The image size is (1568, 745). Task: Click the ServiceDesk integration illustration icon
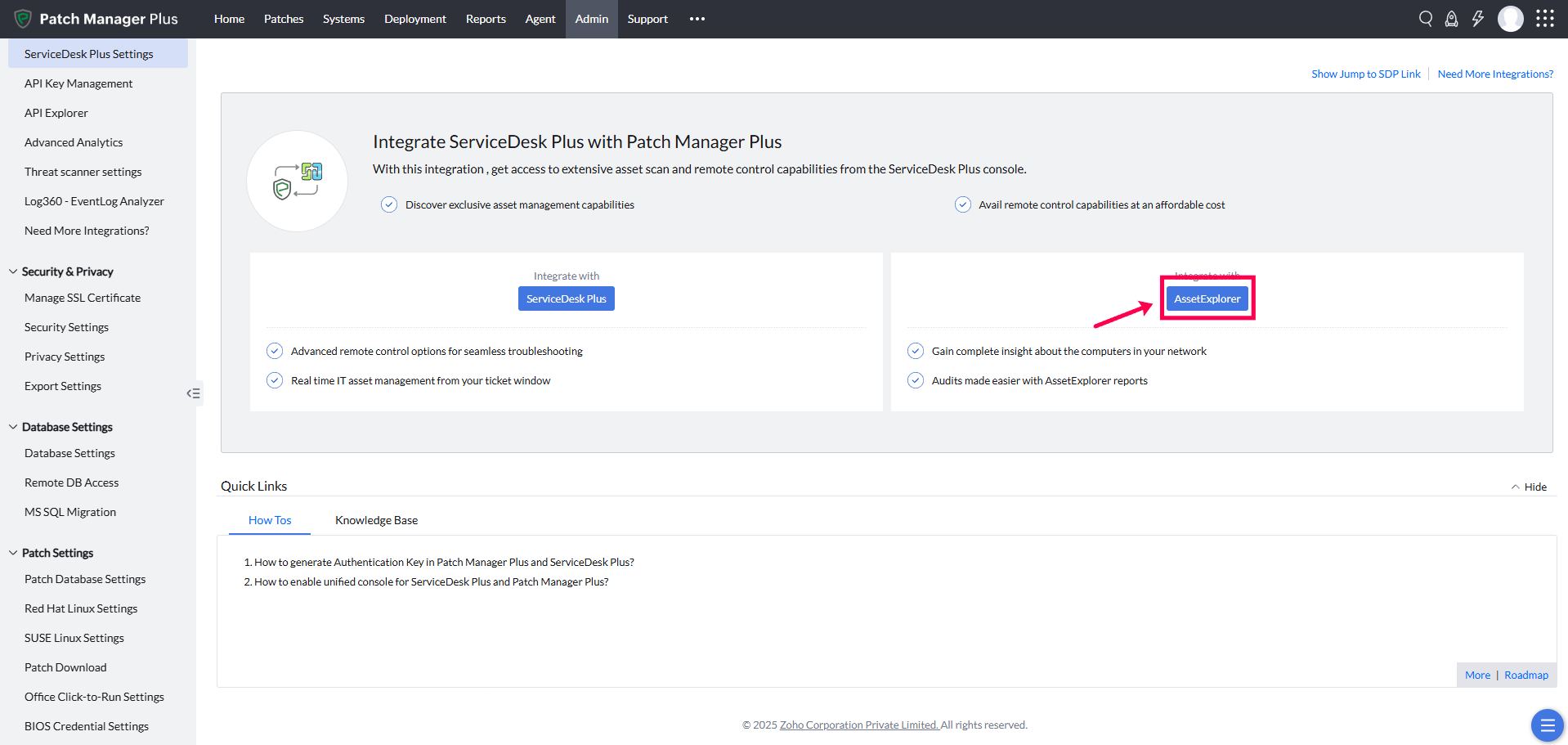[x=298, y=181]
